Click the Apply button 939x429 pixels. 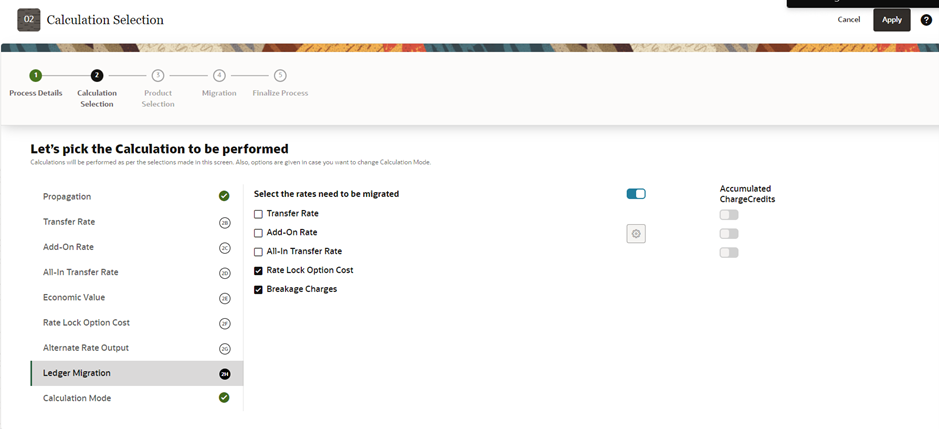point(892,20)
